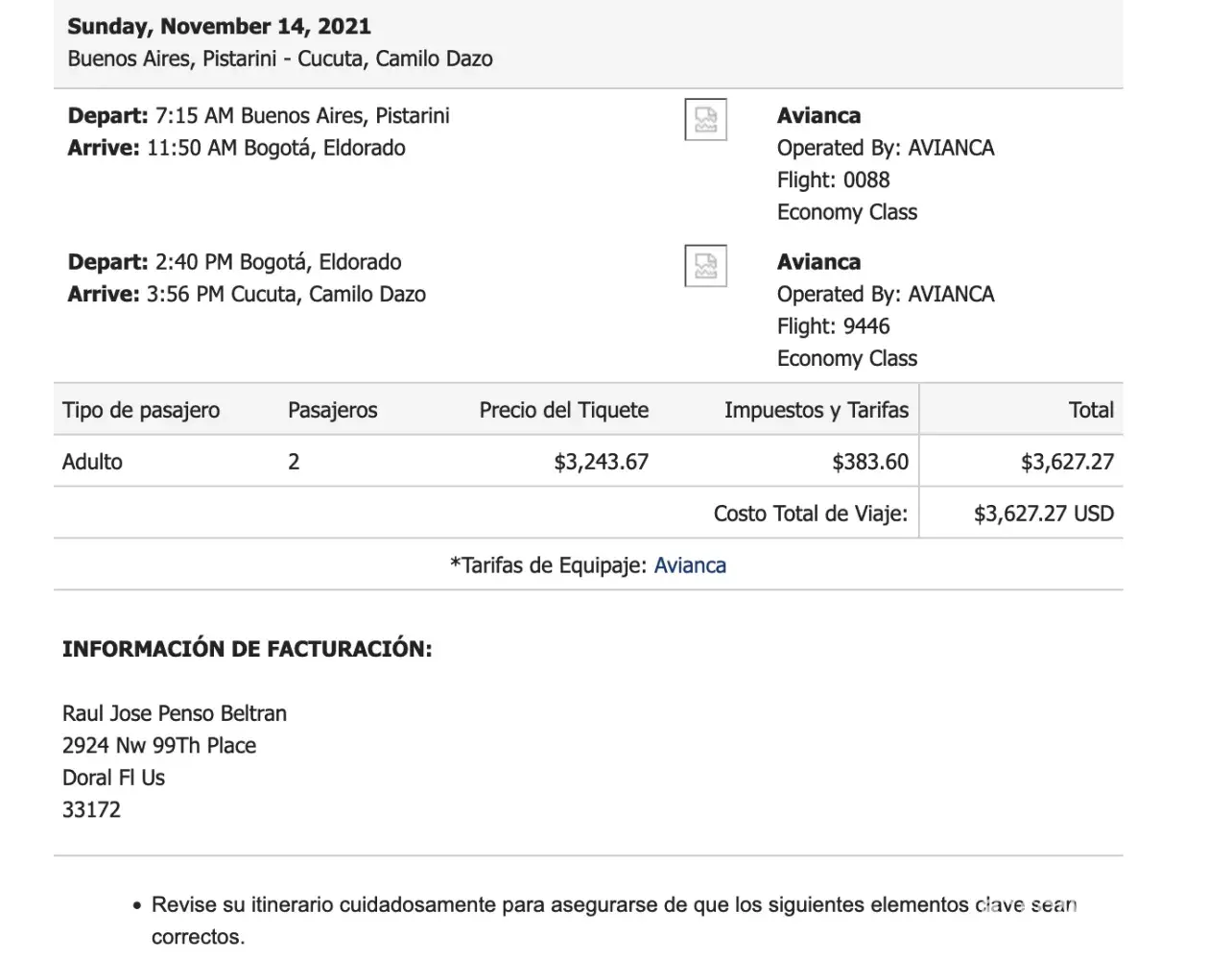The height and width of the screenshot is (960, 1232).
Task: Click the airline logo icon for flight 0088
Action: pyautogui.click(x=705, y=120)
